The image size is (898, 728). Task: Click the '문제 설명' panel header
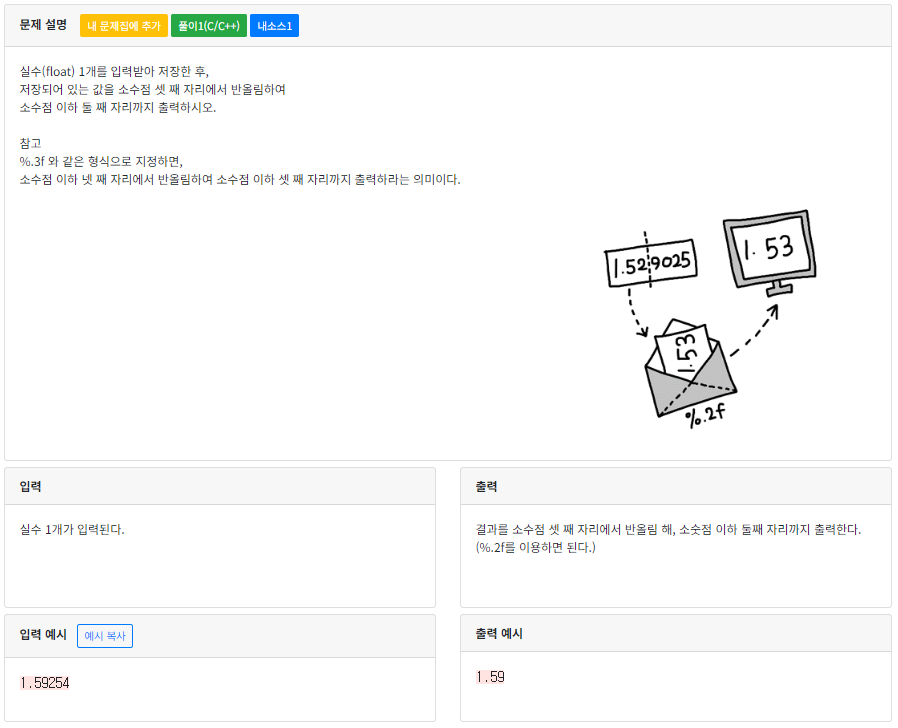click(42, 26)
